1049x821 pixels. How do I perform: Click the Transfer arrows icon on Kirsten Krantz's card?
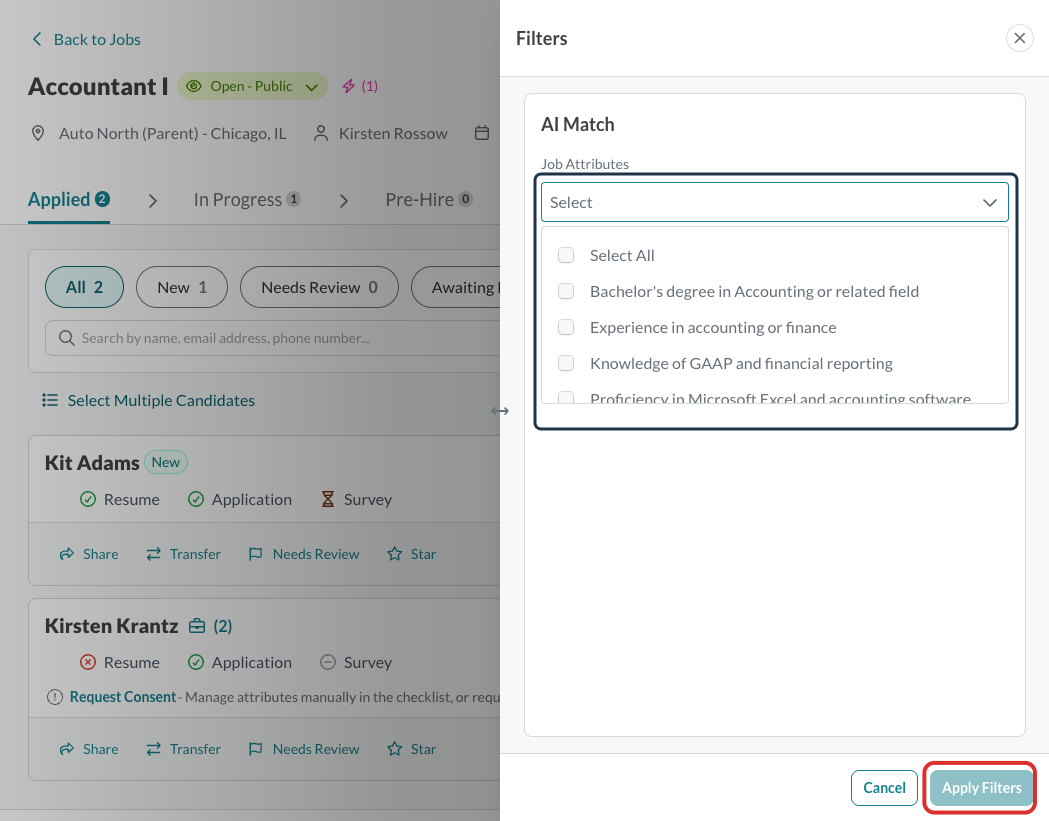coord(154,749)
